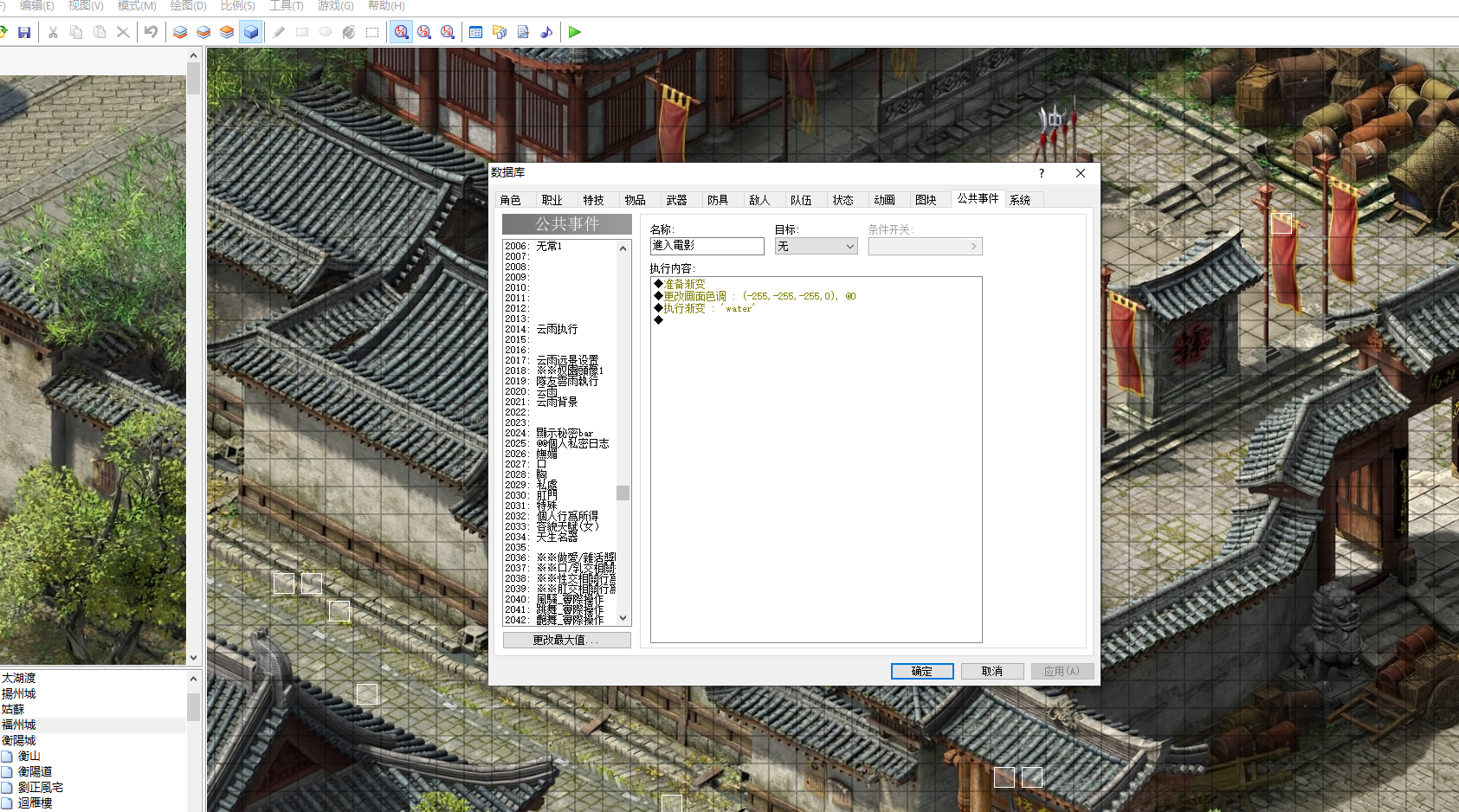Image resolution: width=1459 pixels, height=812 pixels.
Task: Open the sound test music note icon
Action: (x=546, y=32)
